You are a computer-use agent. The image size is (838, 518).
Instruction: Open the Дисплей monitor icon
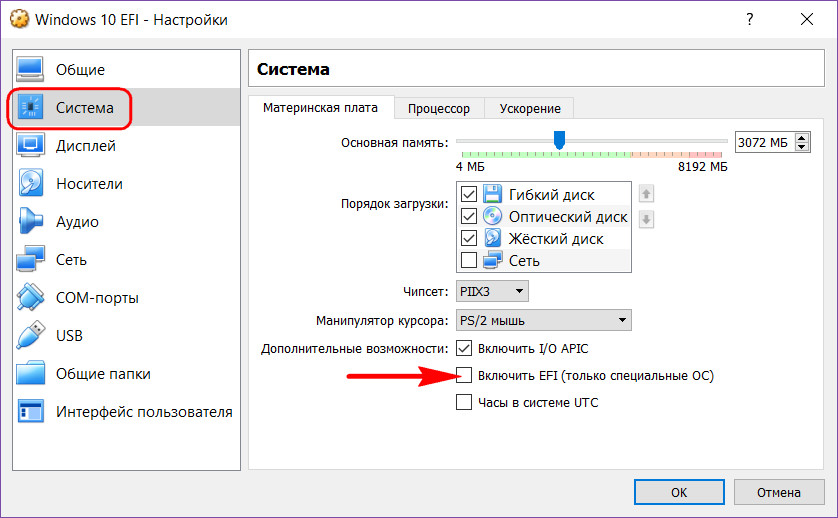click(30, 145)
